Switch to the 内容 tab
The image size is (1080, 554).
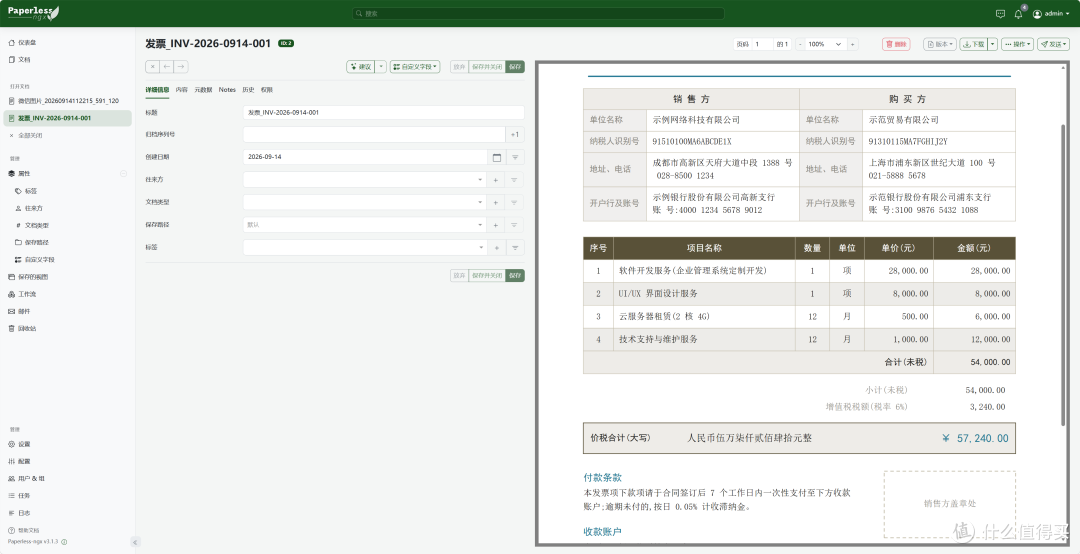[x=182, y=90]
